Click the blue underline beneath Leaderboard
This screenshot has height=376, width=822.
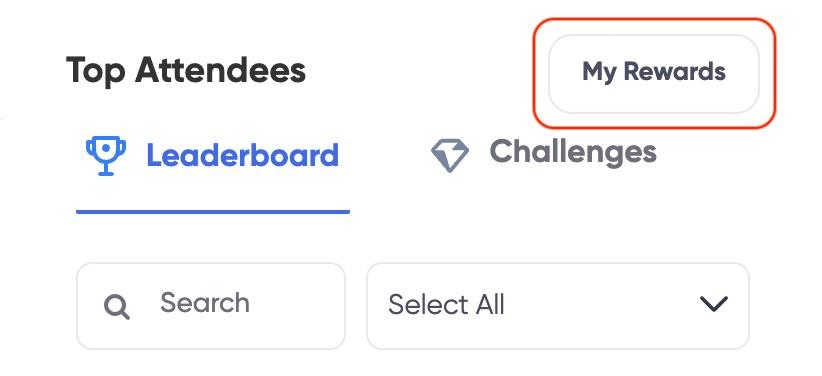pos(213,212)
